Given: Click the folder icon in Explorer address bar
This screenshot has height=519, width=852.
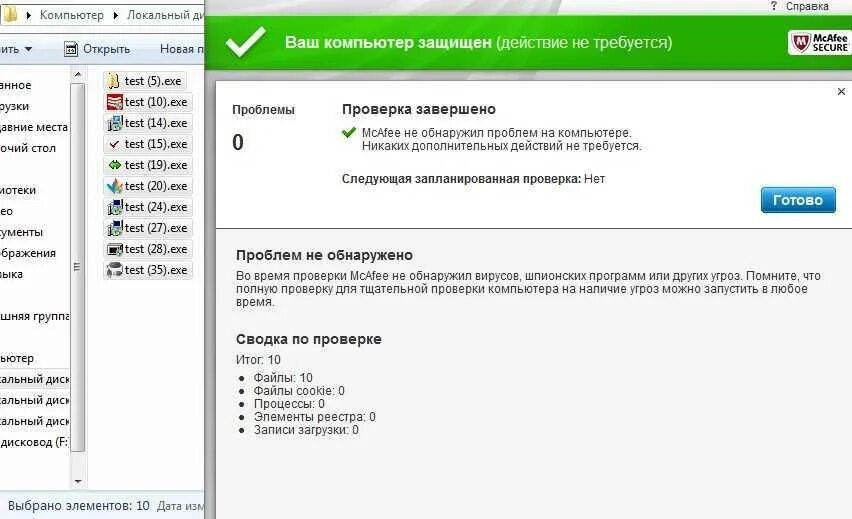Looking at the screenshot, I should click(10, 15).
